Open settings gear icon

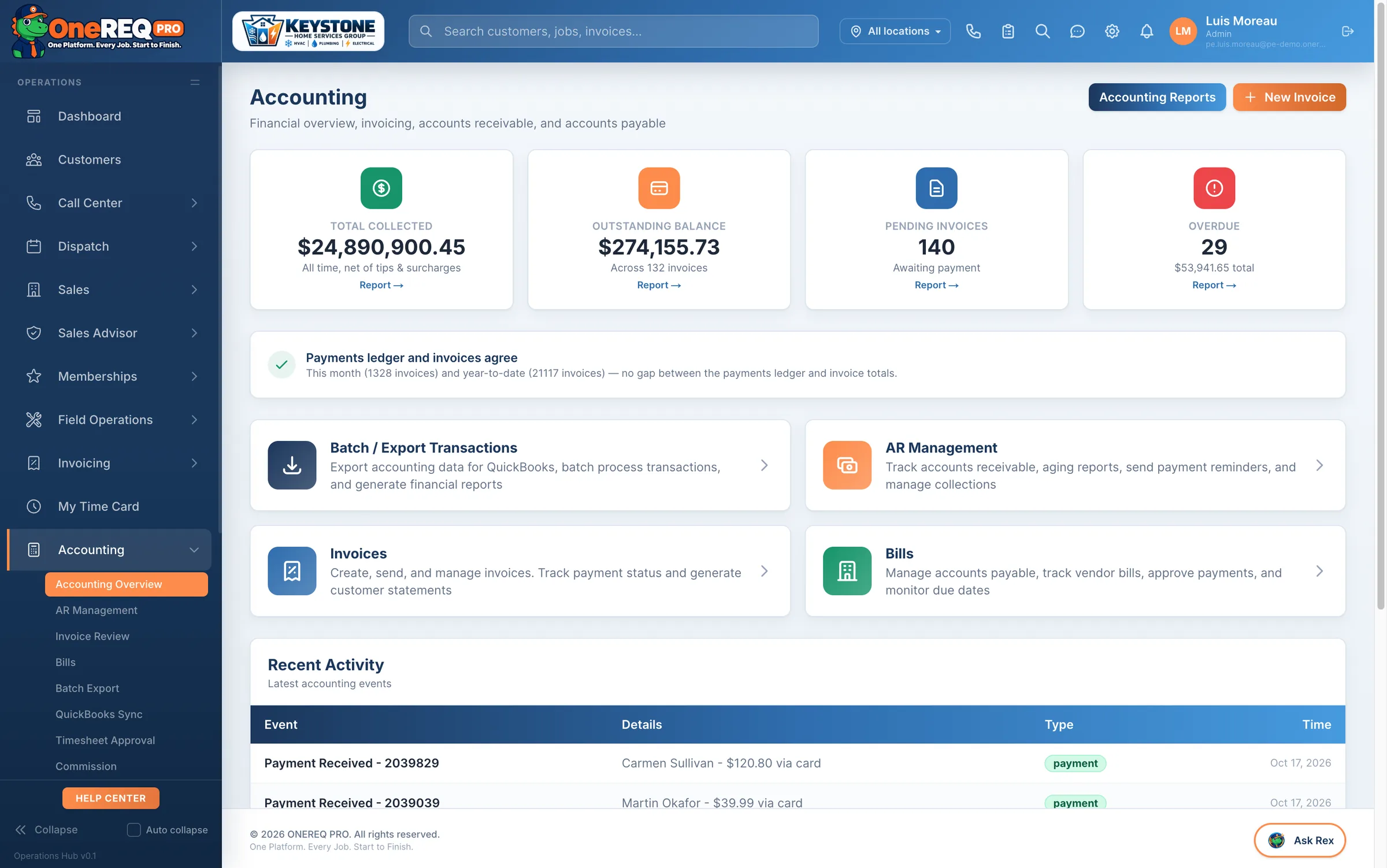1112,31
